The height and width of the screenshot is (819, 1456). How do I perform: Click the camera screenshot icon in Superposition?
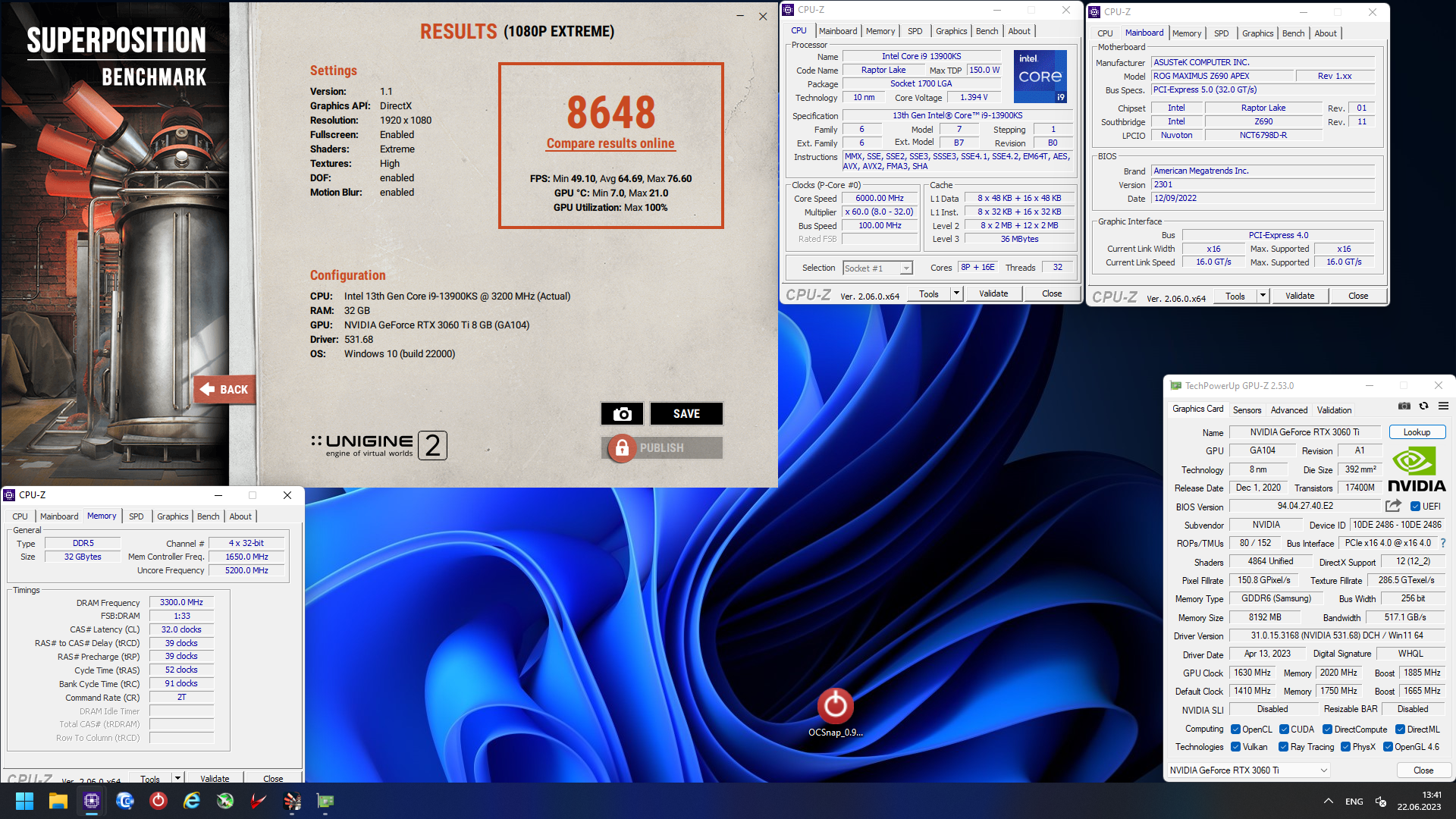622,413
